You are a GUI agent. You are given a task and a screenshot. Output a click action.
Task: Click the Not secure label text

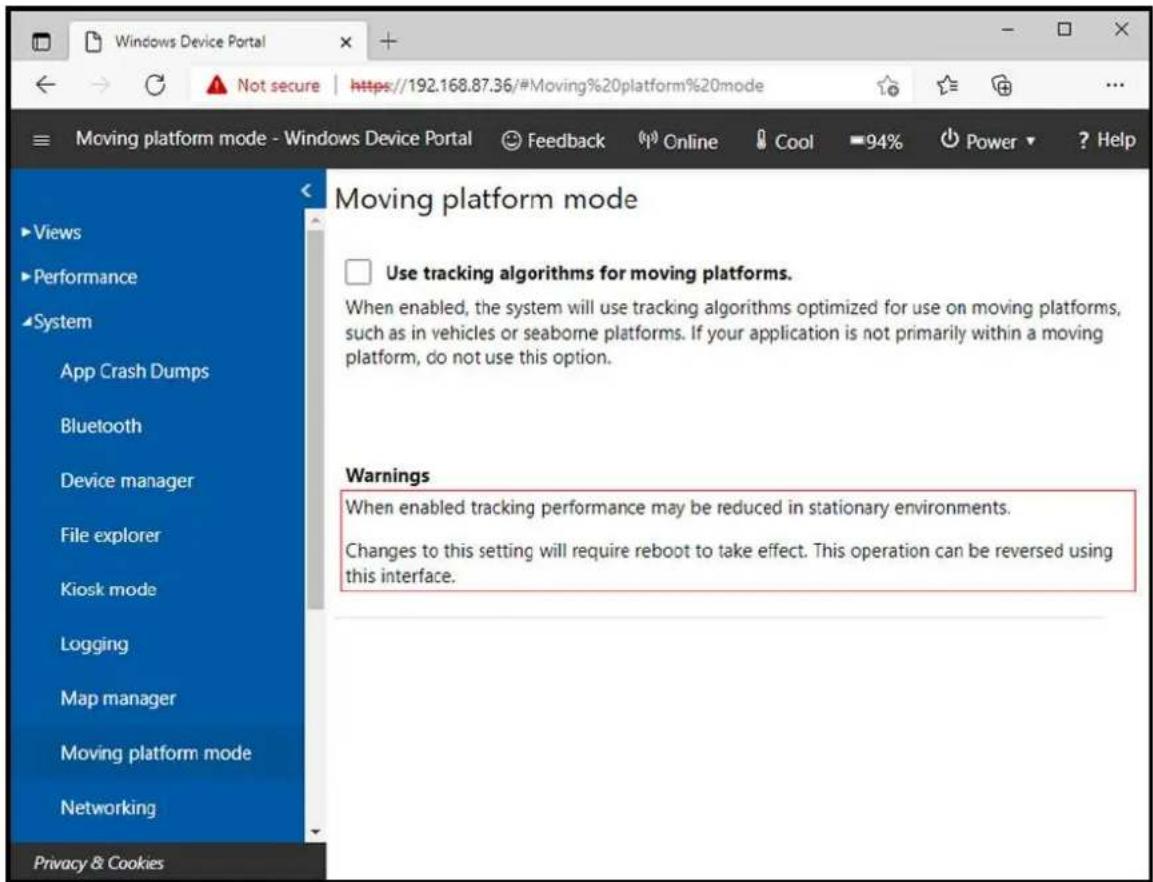tap(278, 85)
